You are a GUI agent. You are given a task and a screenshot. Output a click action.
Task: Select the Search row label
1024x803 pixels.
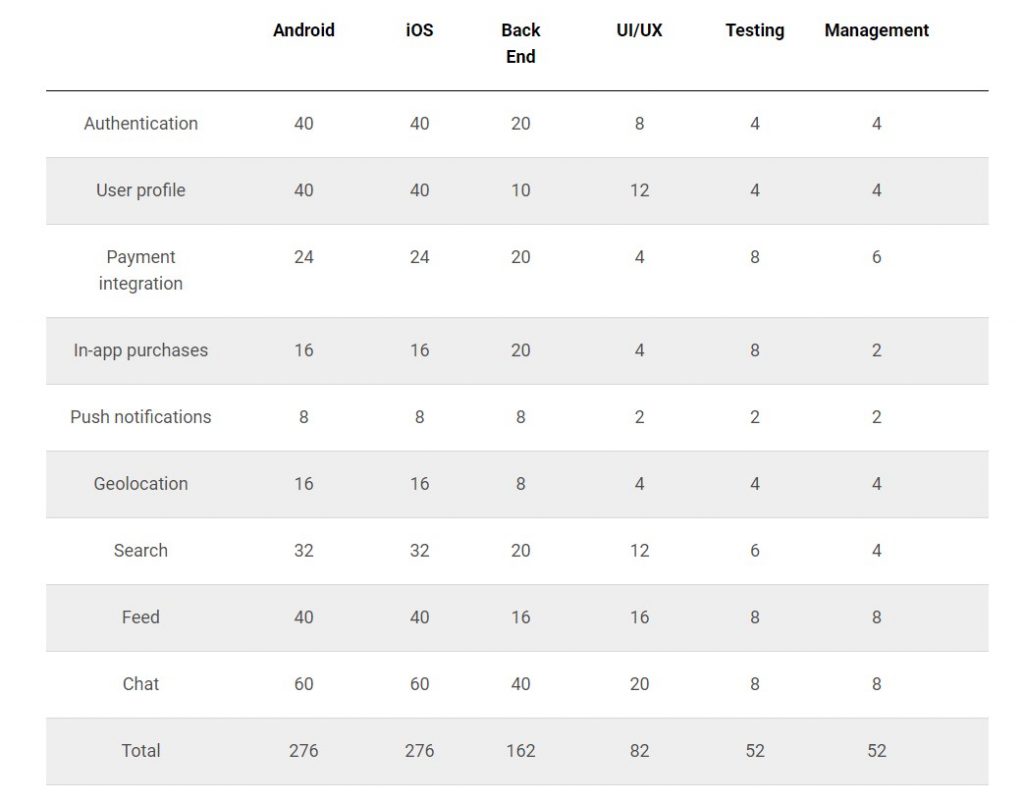pyautogui.click(x=141, y=550)
